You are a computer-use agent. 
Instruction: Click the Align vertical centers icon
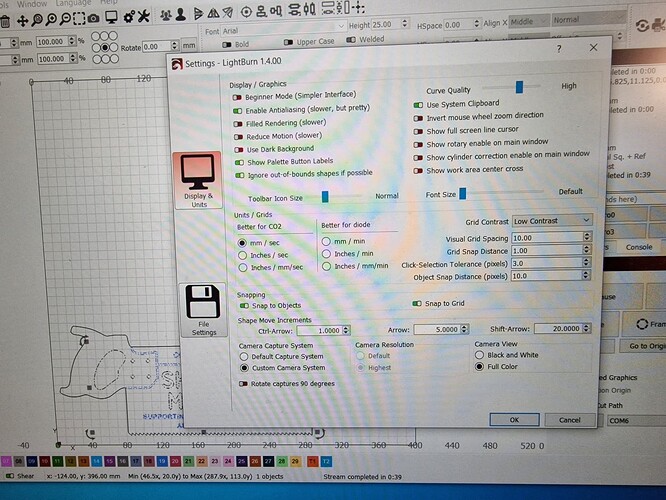(x=309, y=9)
